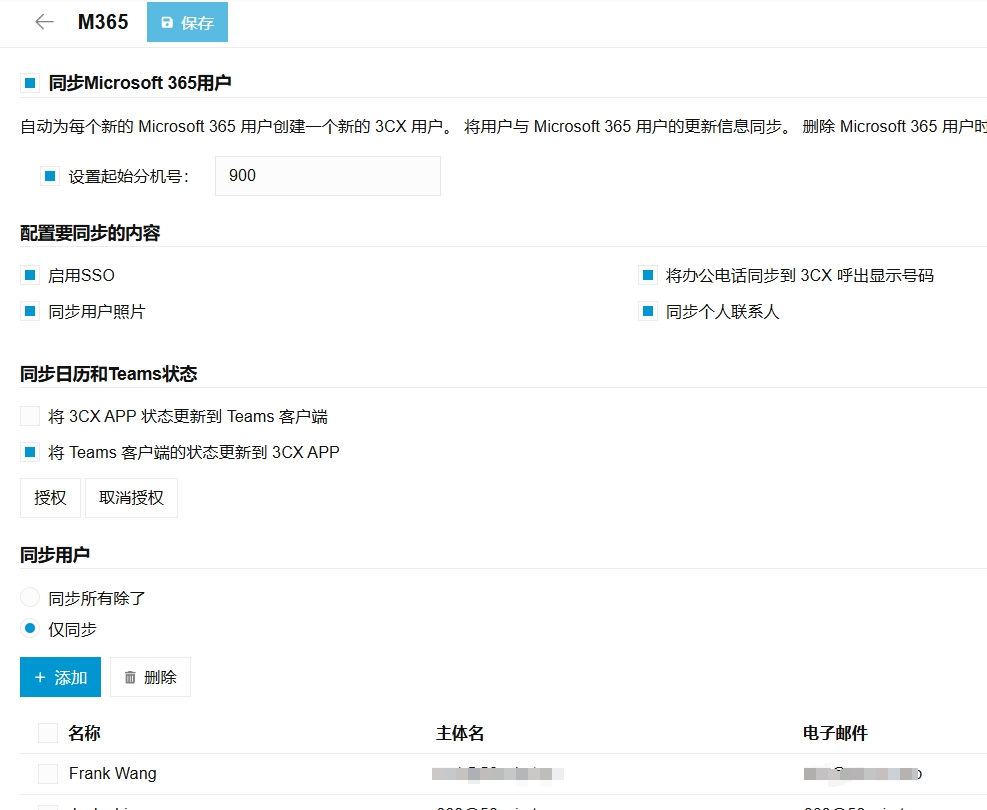The width and height of the screenshot is (987, 810).
Task: Click the starting extension field showing 900
Action: 327,176
